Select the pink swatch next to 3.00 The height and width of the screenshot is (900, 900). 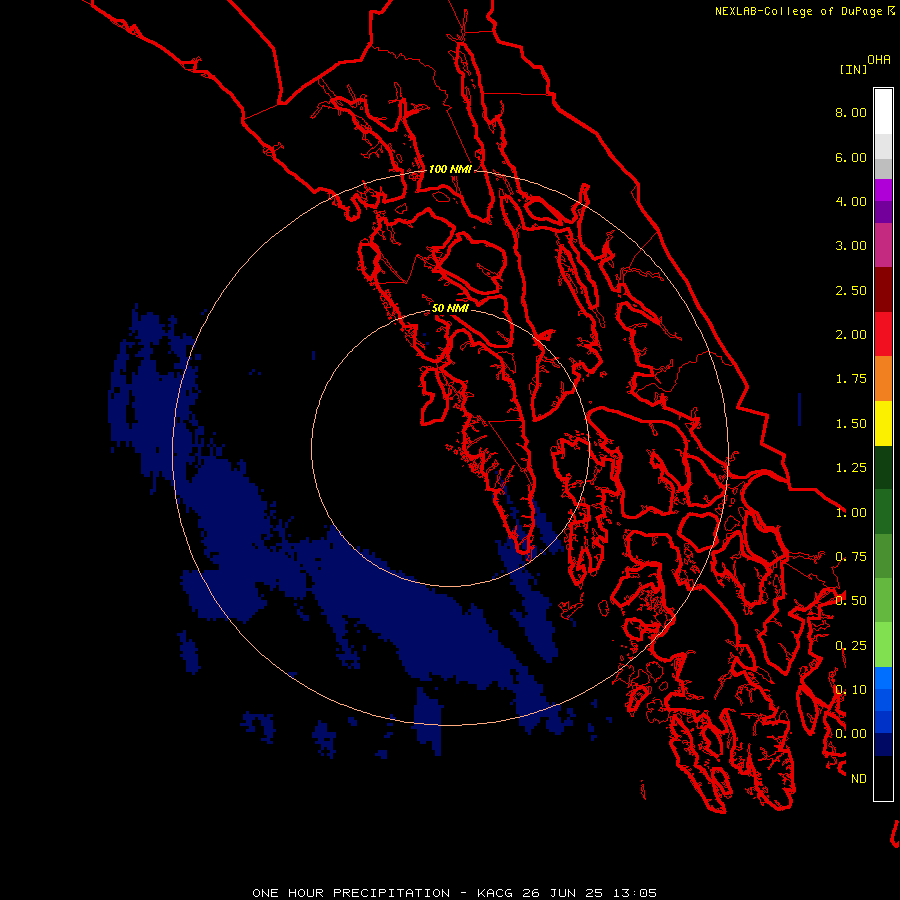click(883, 245)
